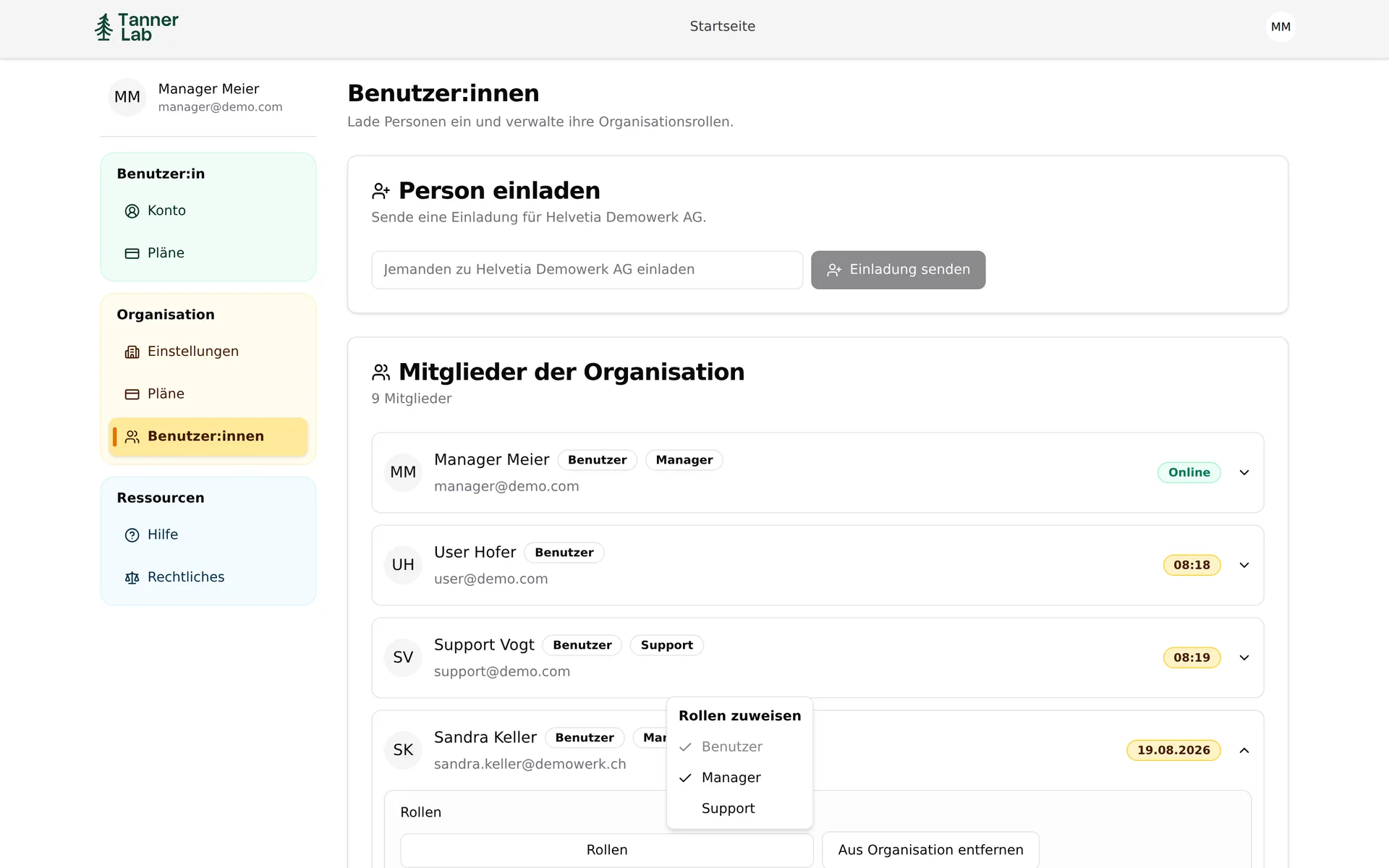The height and width of the screenshot is (868, 1389).
Task: Expand Support Vogt's member row chevron
Action: 1244,658
